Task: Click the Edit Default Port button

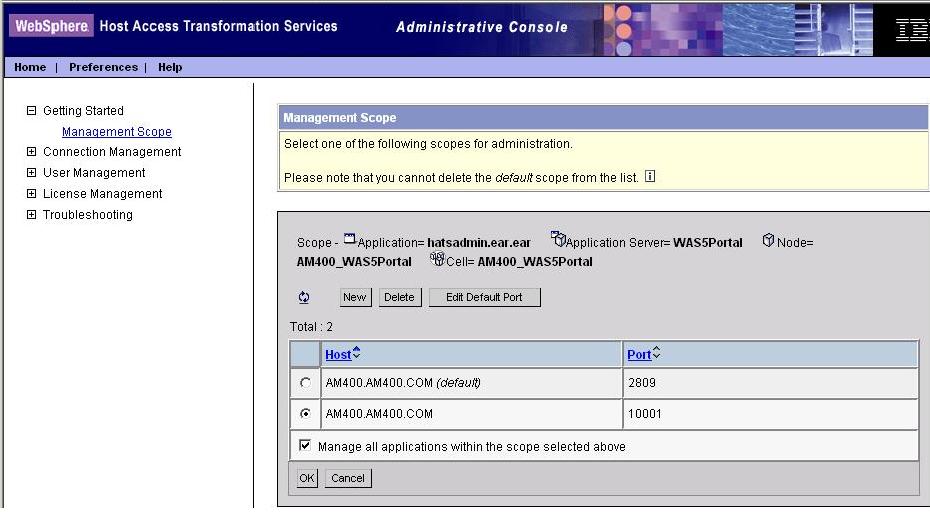Action: 484,297
